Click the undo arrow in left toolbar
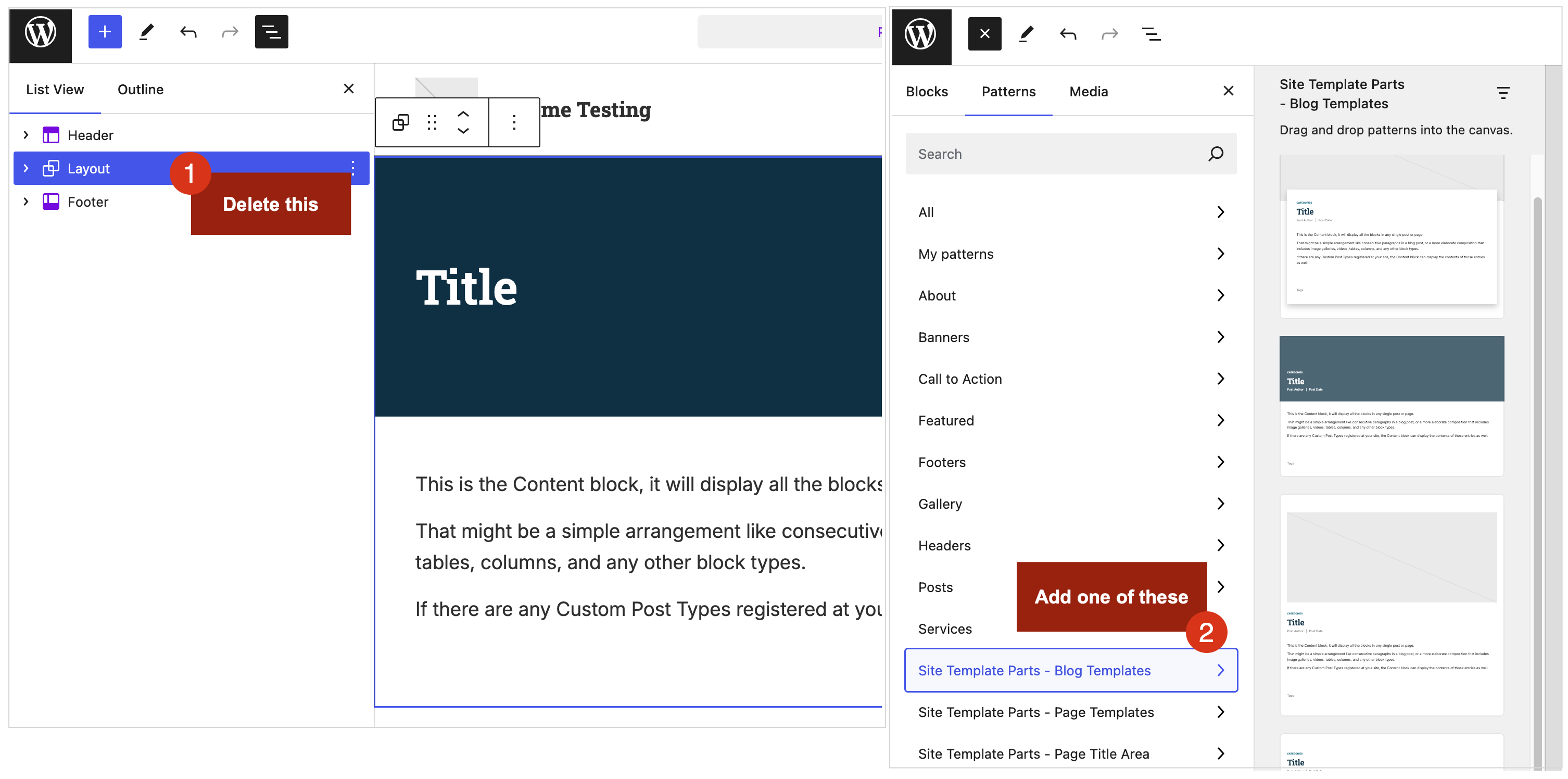The image size is (1568, 779). [188, 32]
